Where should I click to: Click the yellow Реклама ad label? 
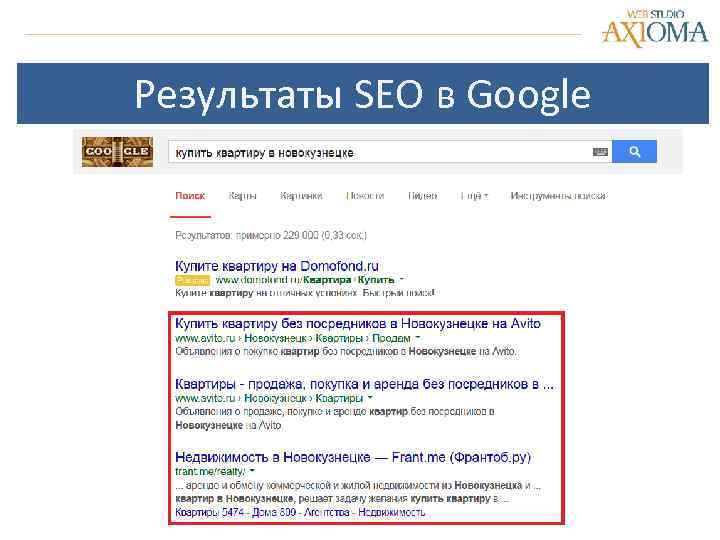[x=192, y=280]
